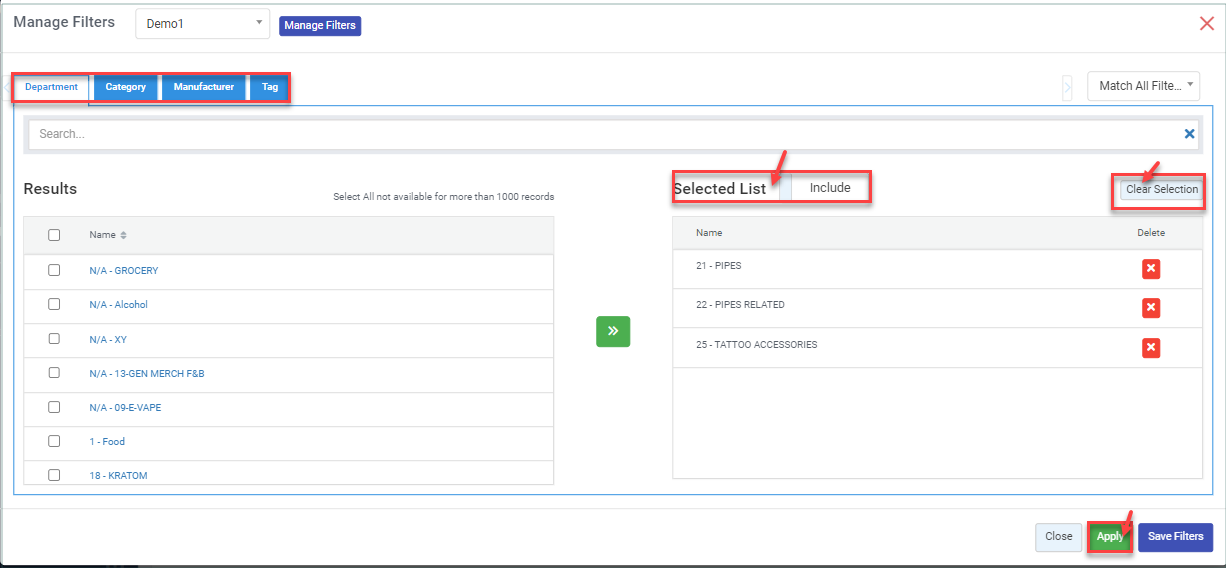Expand Match All Filters dropdown
This screenshot has height=568, width=1226.
(1143, 86)
